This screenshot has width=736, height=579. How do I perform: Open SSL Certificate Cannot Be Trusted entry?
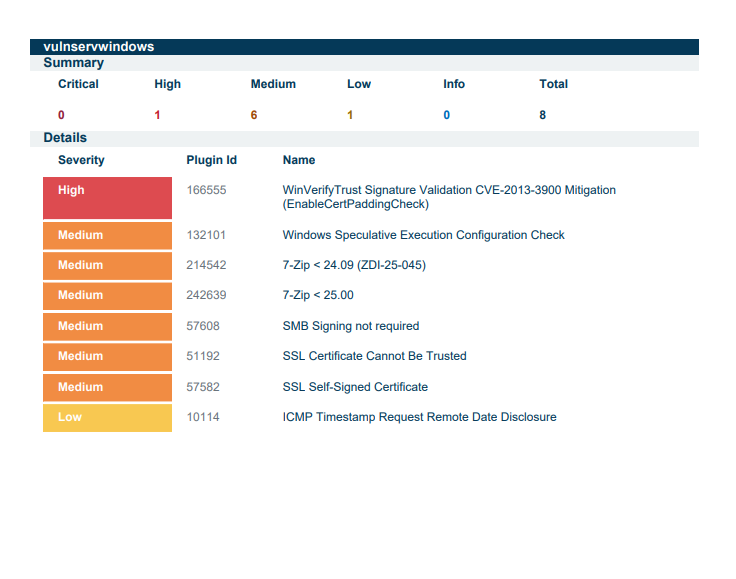[x=375, y=356]
